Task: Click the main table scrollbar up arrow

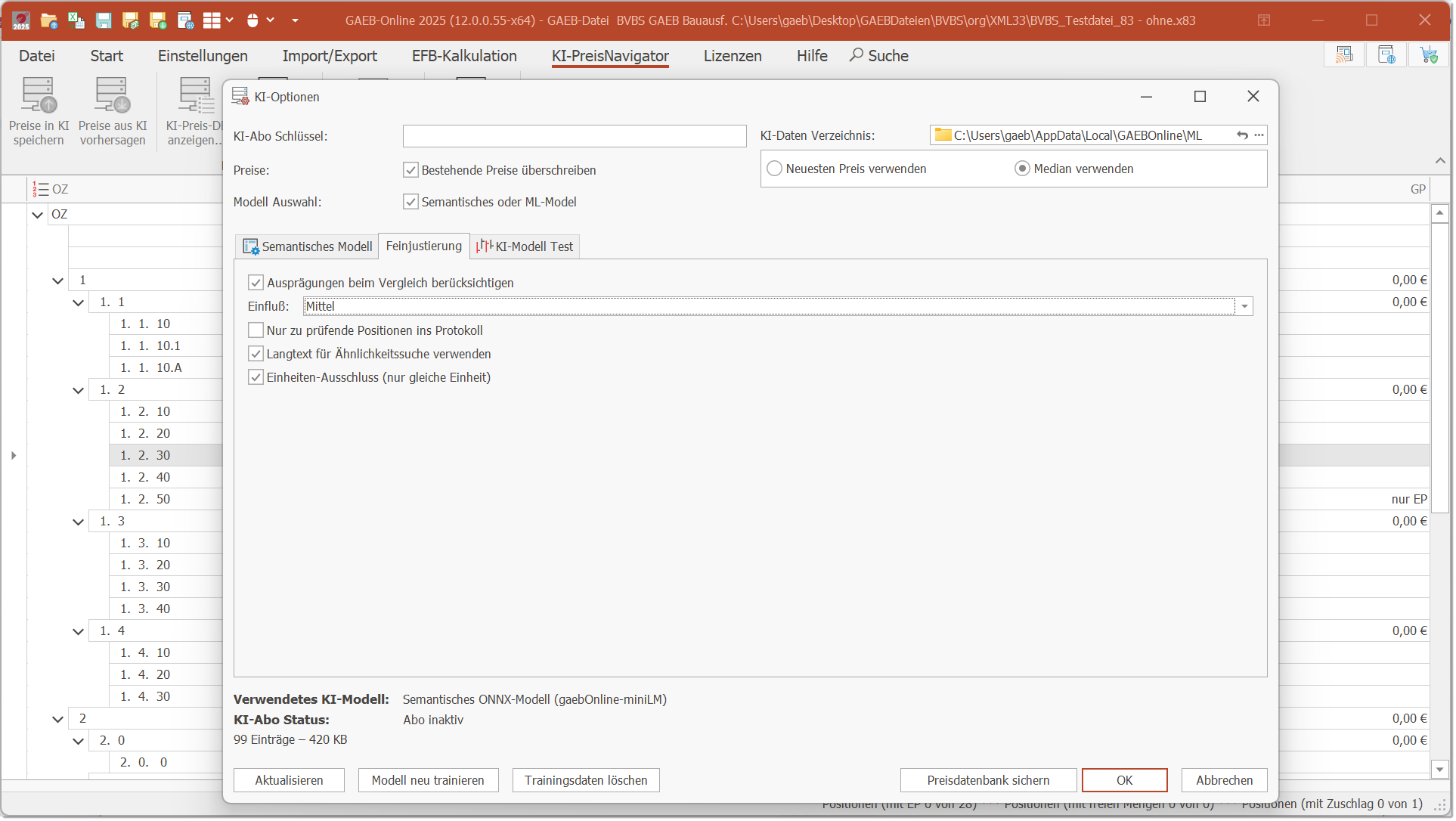Action: coord(1439,214)
